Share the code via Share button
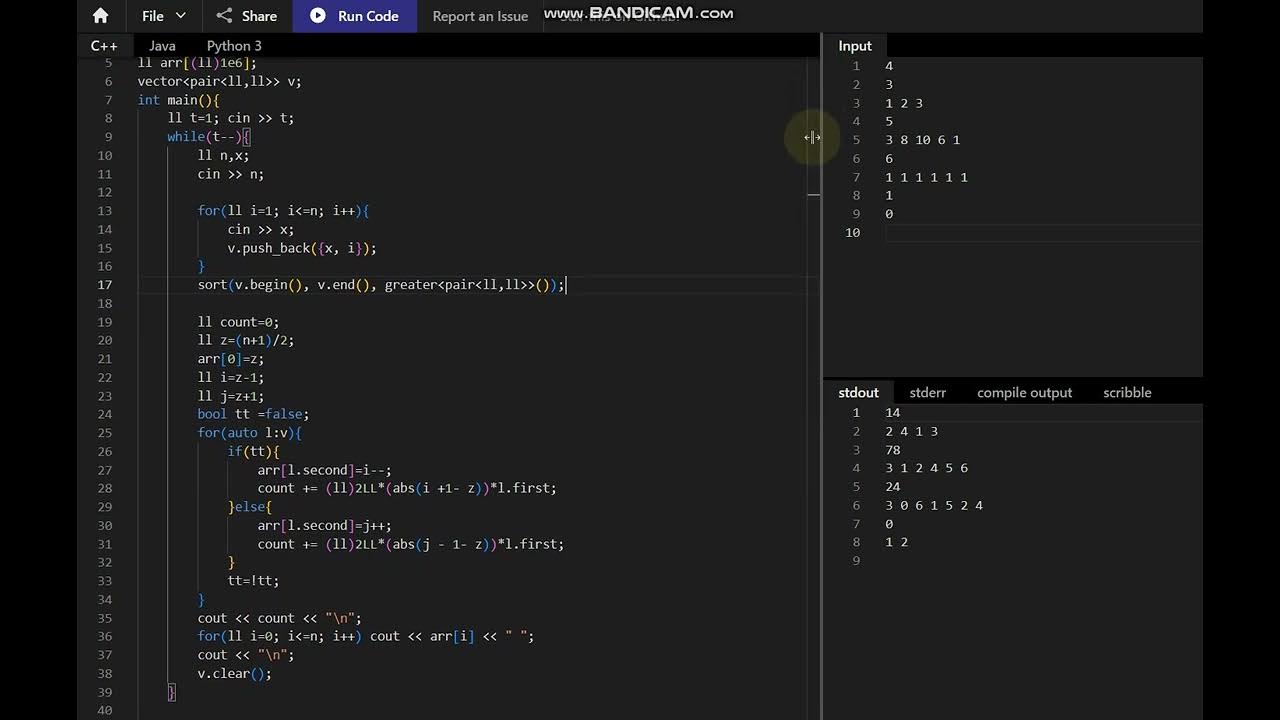The image size is (1280, 720). tap(247, 16)
